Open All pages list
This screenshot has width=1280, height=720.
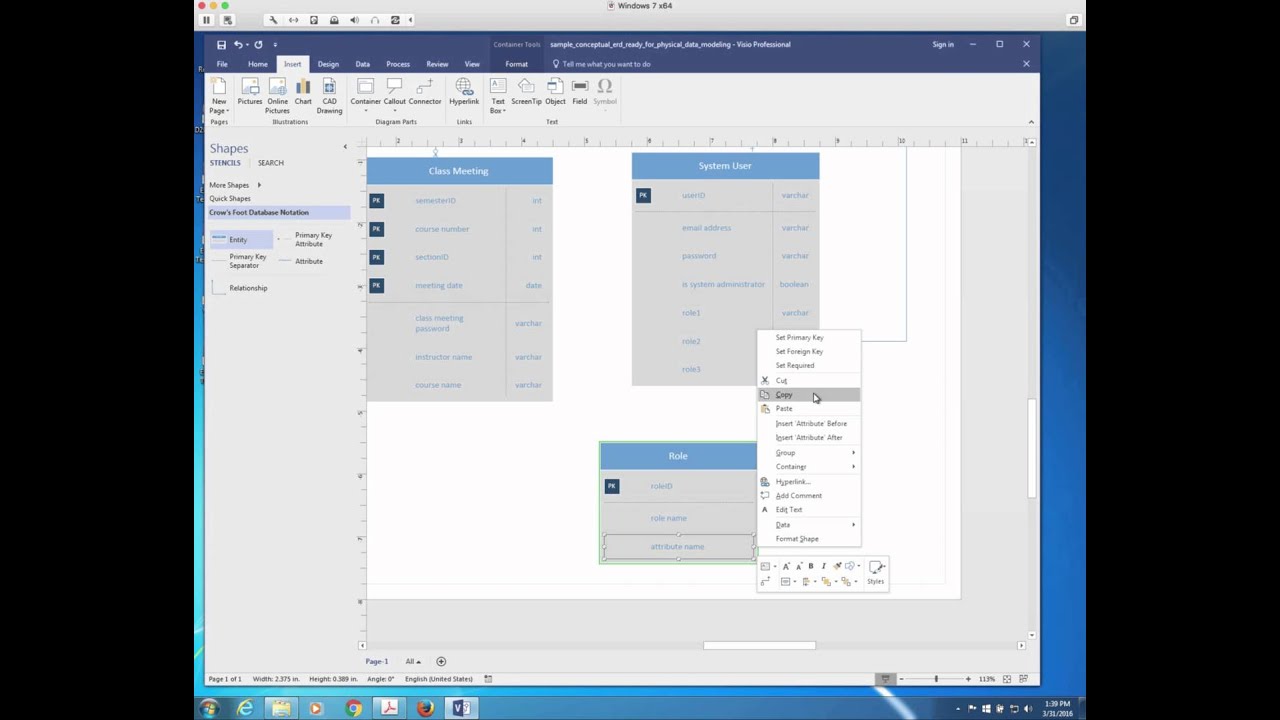coord(413,661)
